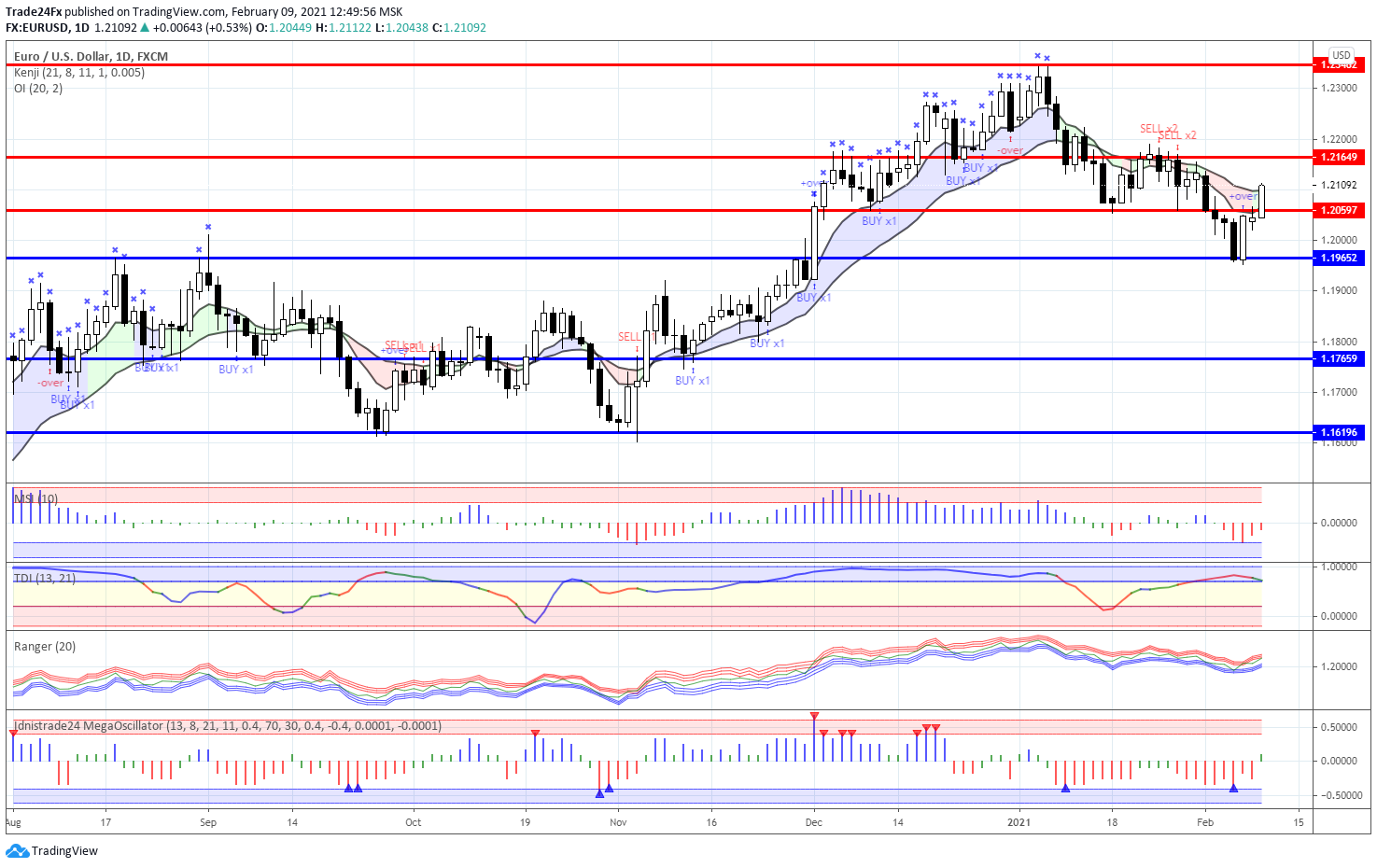Click the Euro / U.S. Dollar chart title
1377x868 pixels.
tap(91, 56)
